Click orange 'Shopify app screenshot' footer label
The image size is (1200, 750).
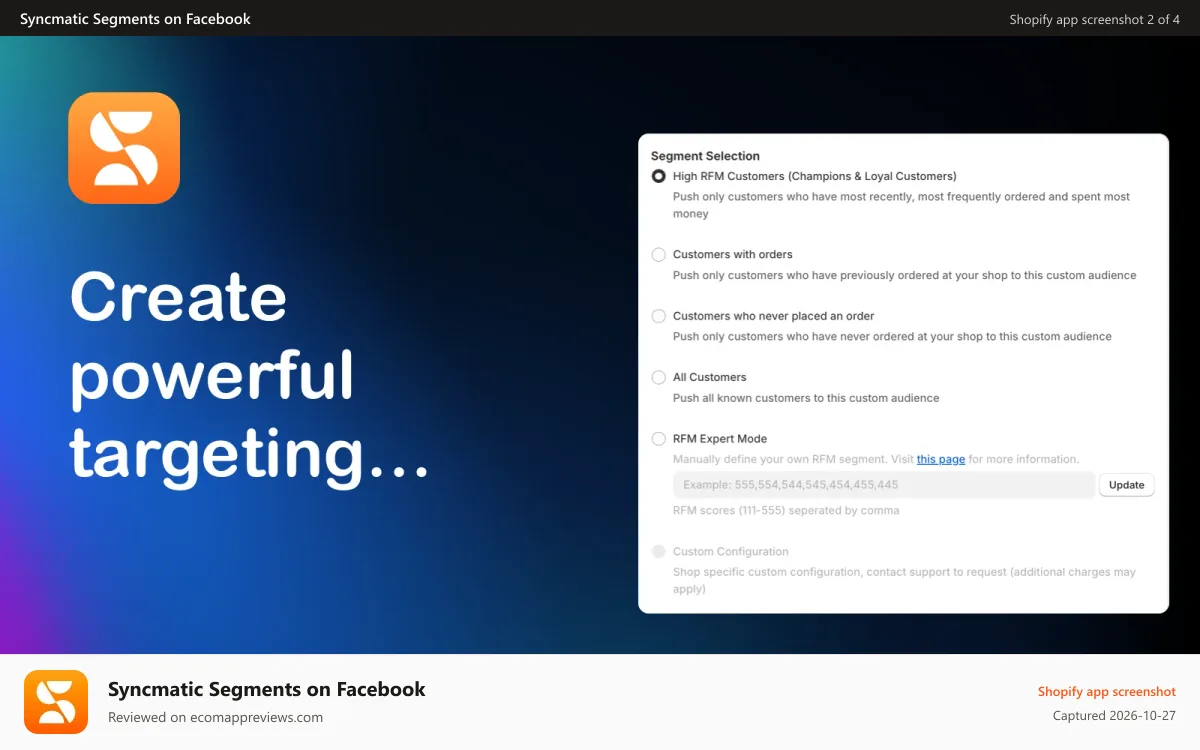point(1107,692)
